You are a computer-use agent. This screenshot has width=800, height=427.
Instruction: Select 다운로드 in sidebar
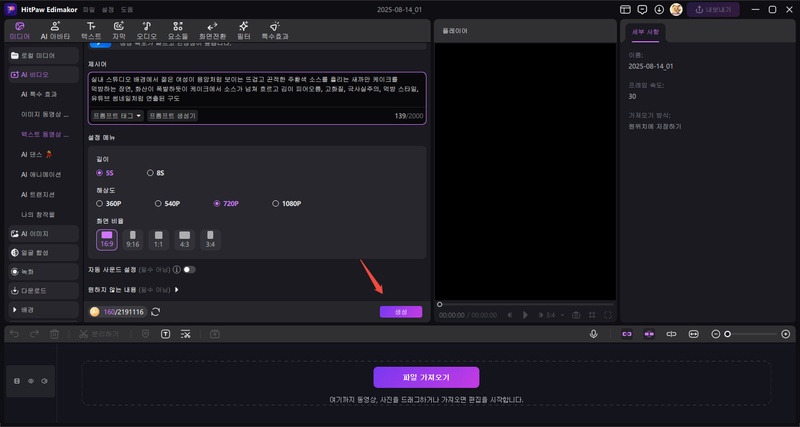pyautogui.click(x=44, y=291)
